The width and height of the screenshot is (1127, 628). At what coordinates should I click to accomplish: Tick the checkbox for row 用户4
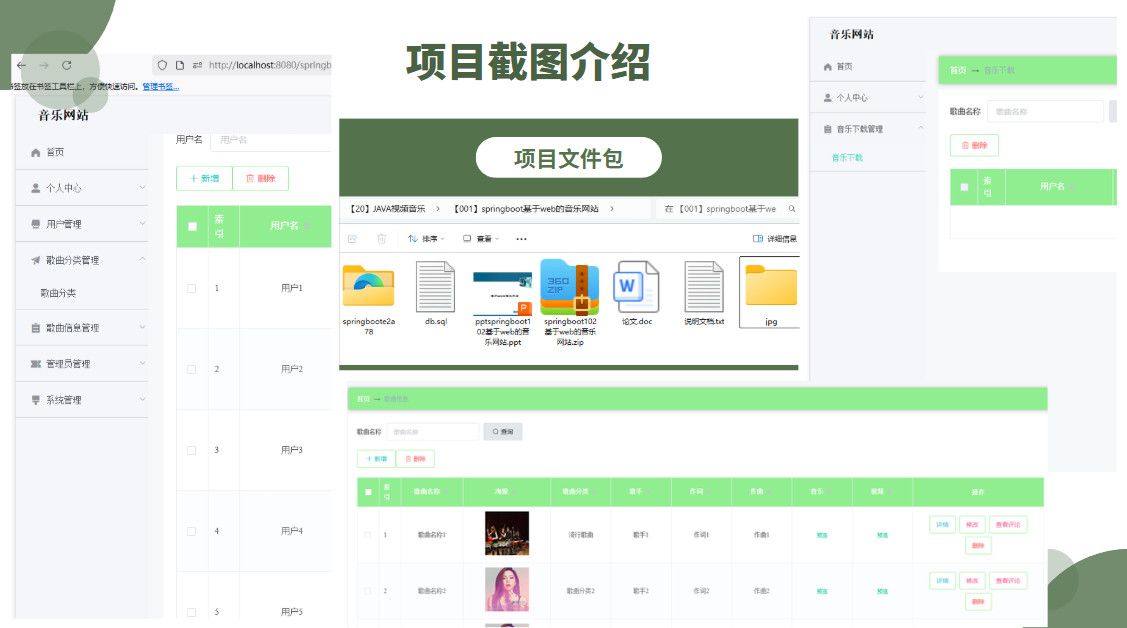pyautogui.click(x=191, y=532)
